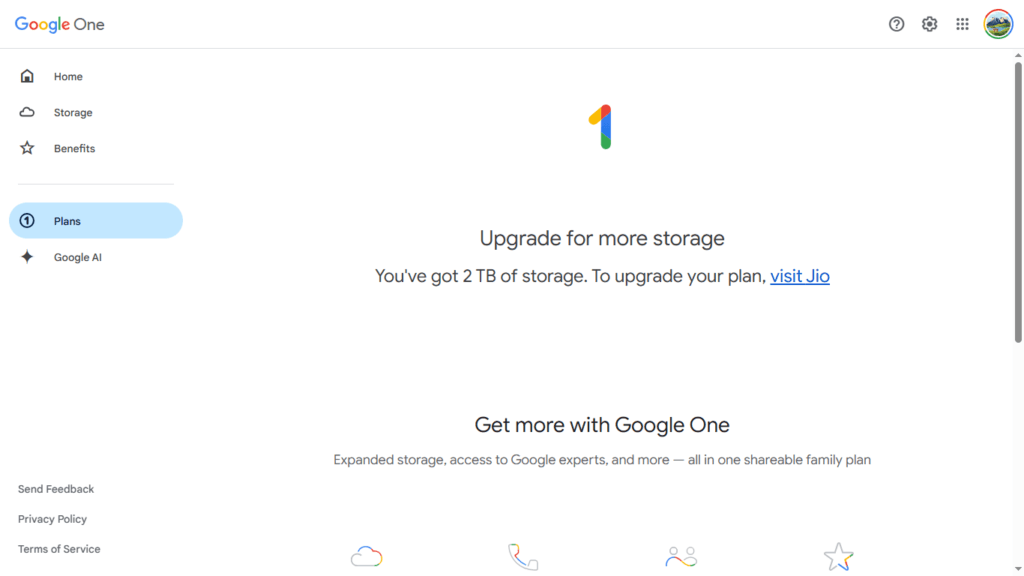Click the Storage cloud icon in sidebar
1024x576 pixels.
[27, 112]
